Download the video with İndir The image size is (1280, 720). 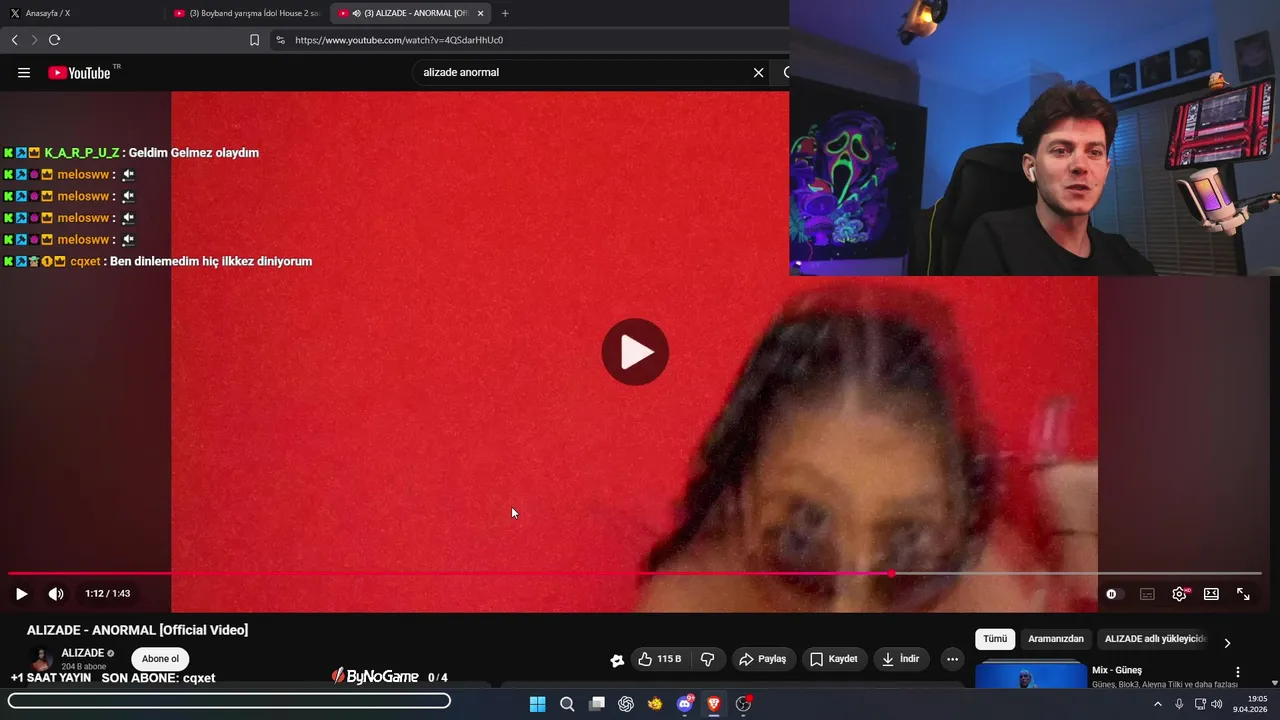click(901, 659)
